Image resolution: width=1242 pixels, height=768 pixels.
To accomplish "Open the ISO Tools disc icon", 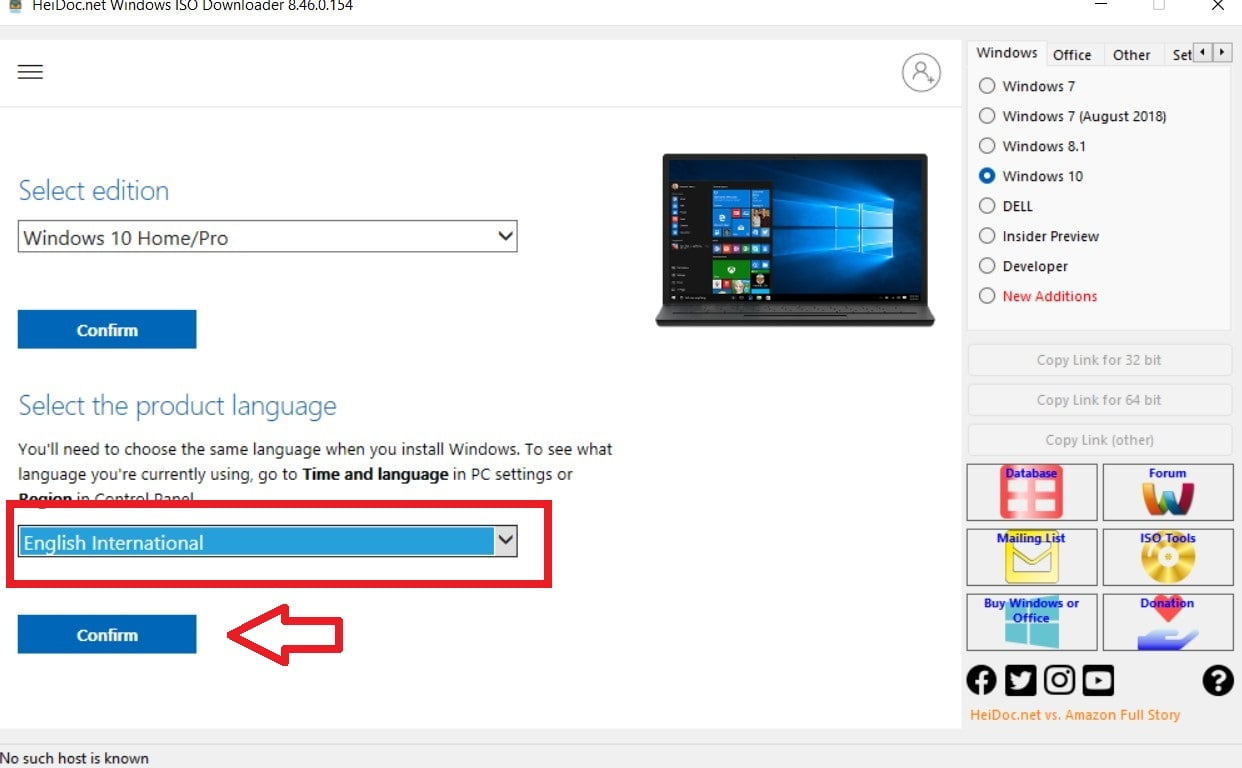I will (1167, 557).
